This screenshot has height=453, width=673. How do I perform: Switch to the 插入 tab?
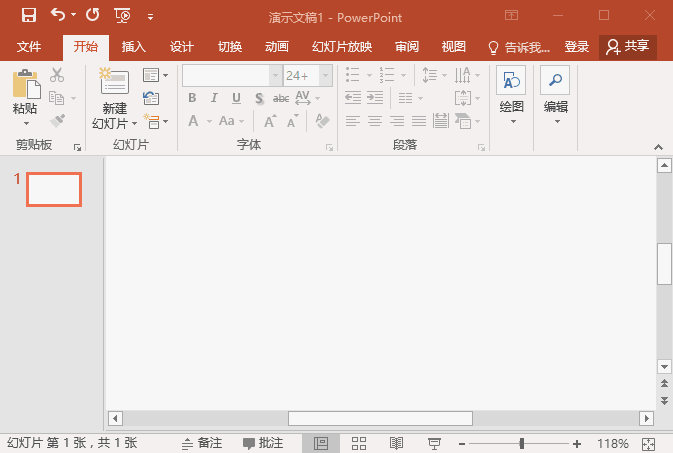tap(133, 46)
